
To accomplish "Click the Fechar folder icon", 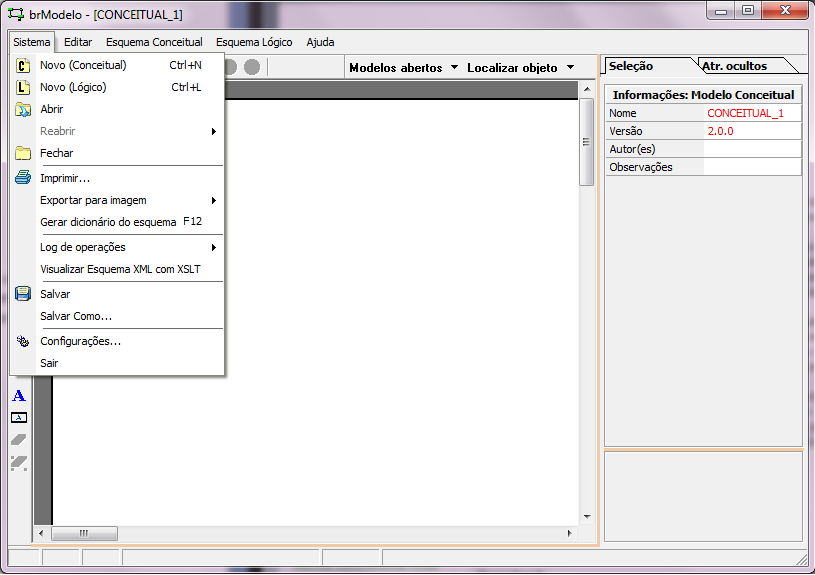I will [23, 153].
